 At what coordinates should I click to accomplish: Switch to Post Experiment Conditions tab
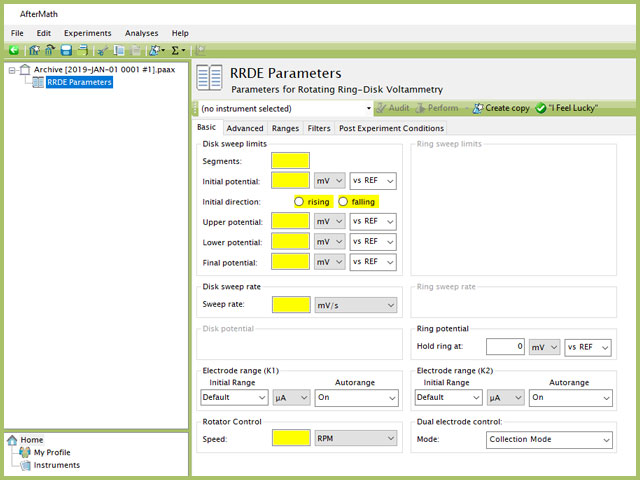(391, 128)
